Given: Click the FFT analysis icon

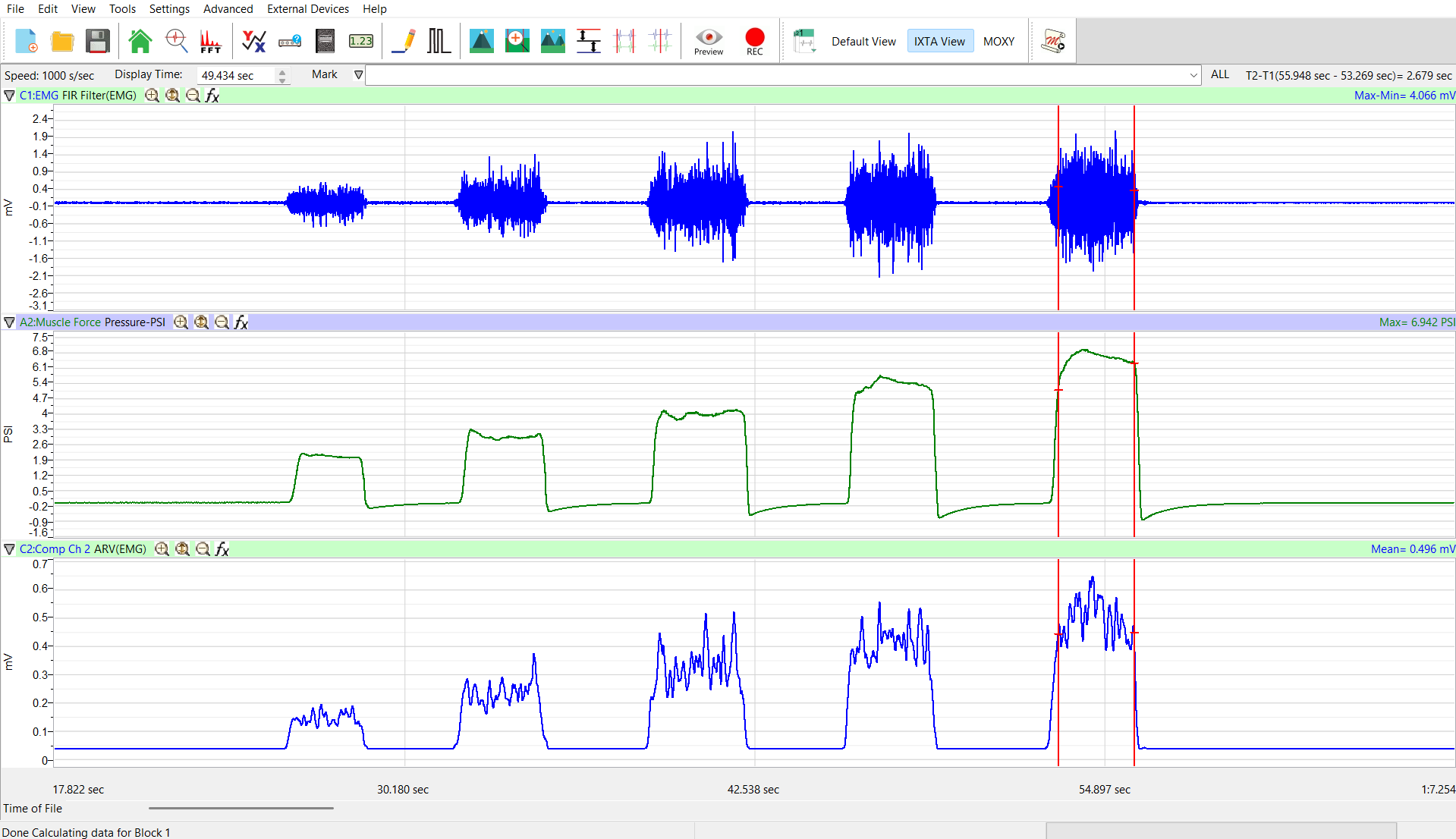Looking at the screenshot, I should click(210, 41).
